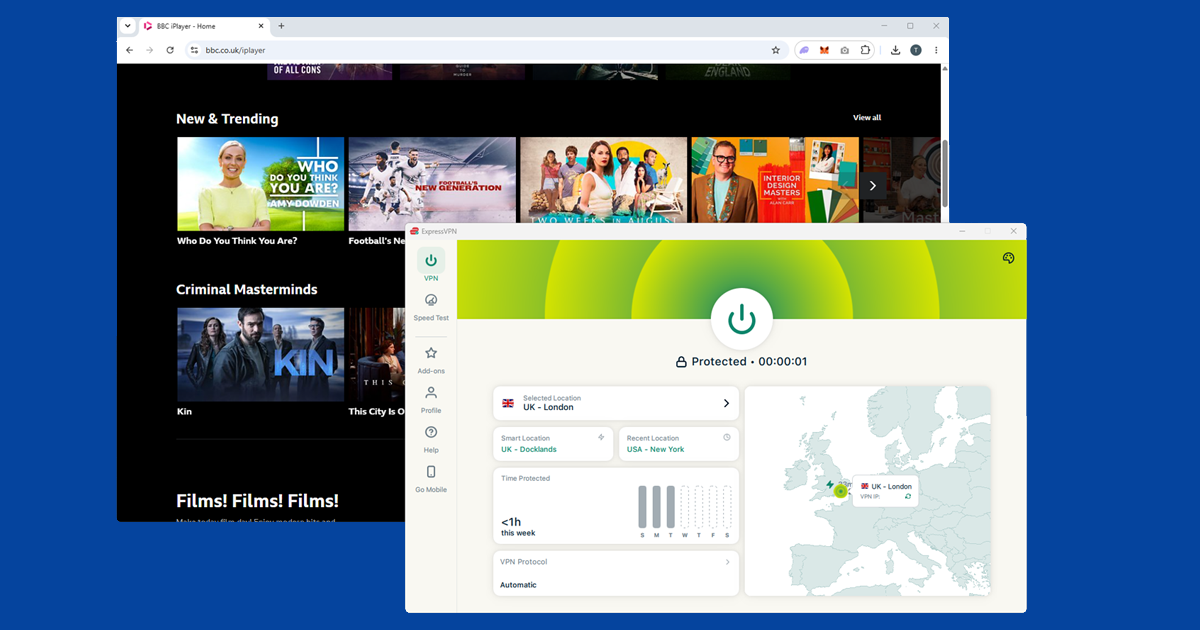Click the Sunday time protected bar

(642, 507)
